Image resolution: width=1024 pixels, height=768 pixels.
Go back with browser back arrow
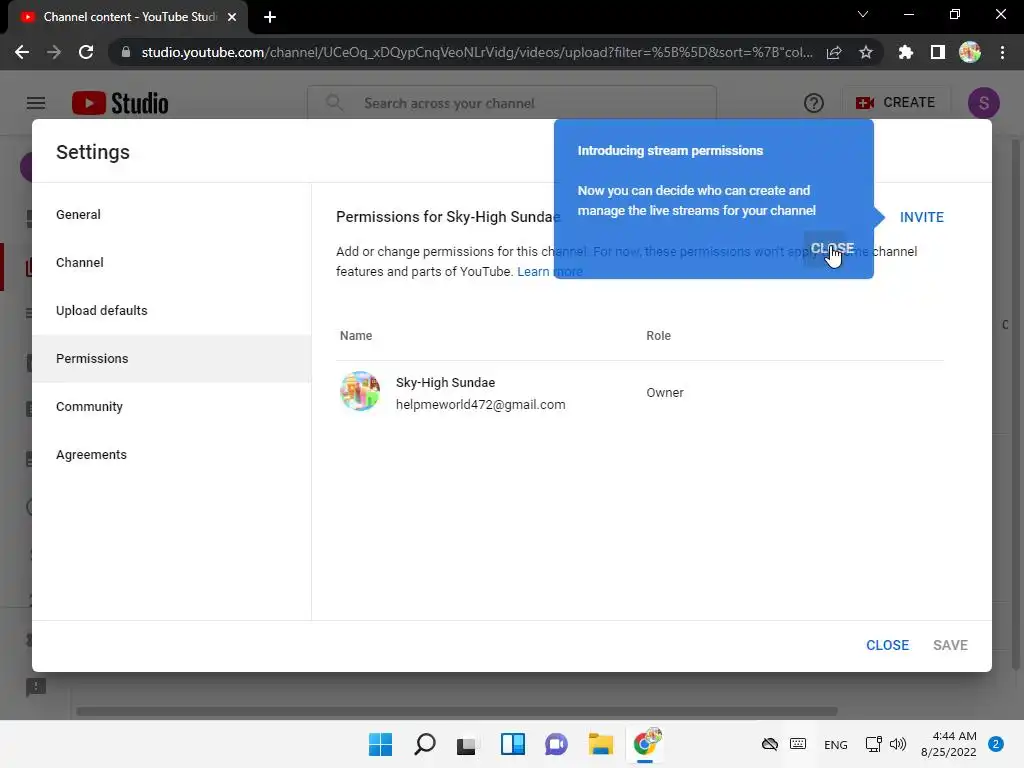tap(22, 52)
